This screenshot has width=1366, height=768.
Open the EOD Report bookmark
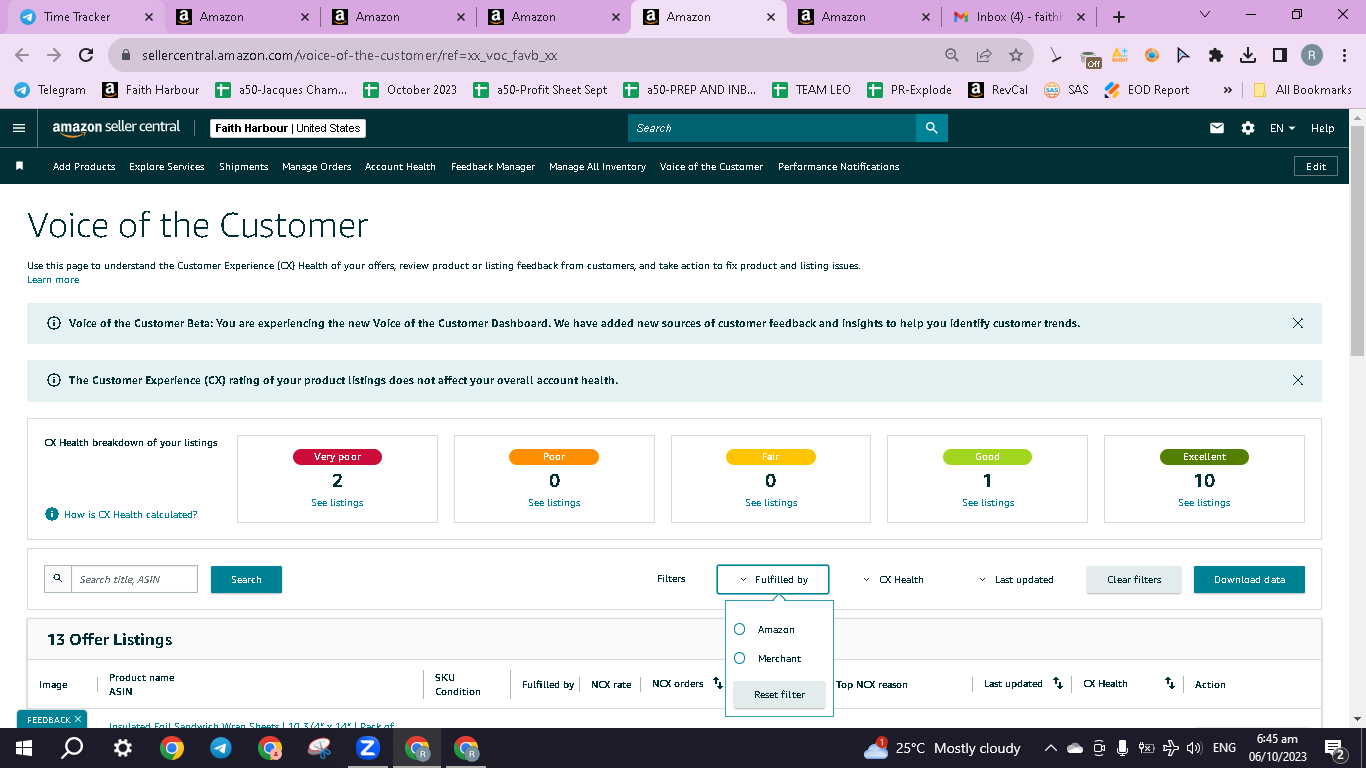click(x=1146, y=89)
